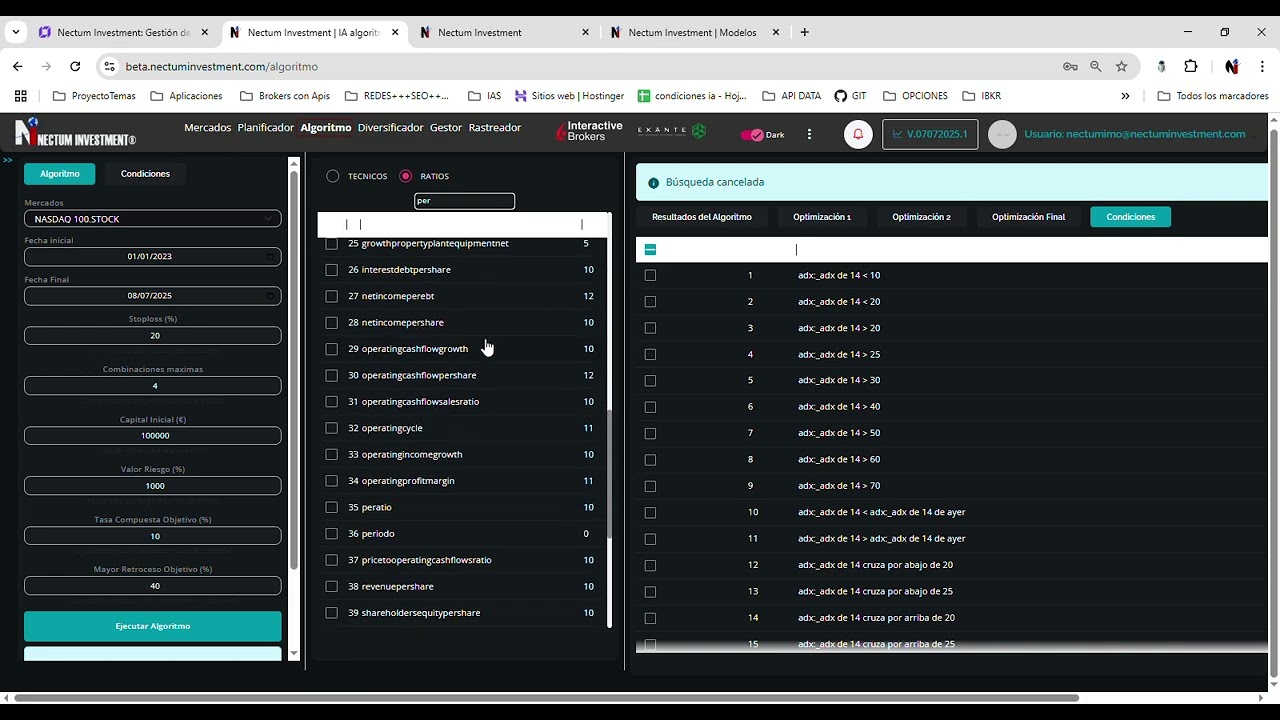Toggle the Dark mode switch

click(752, 135)
